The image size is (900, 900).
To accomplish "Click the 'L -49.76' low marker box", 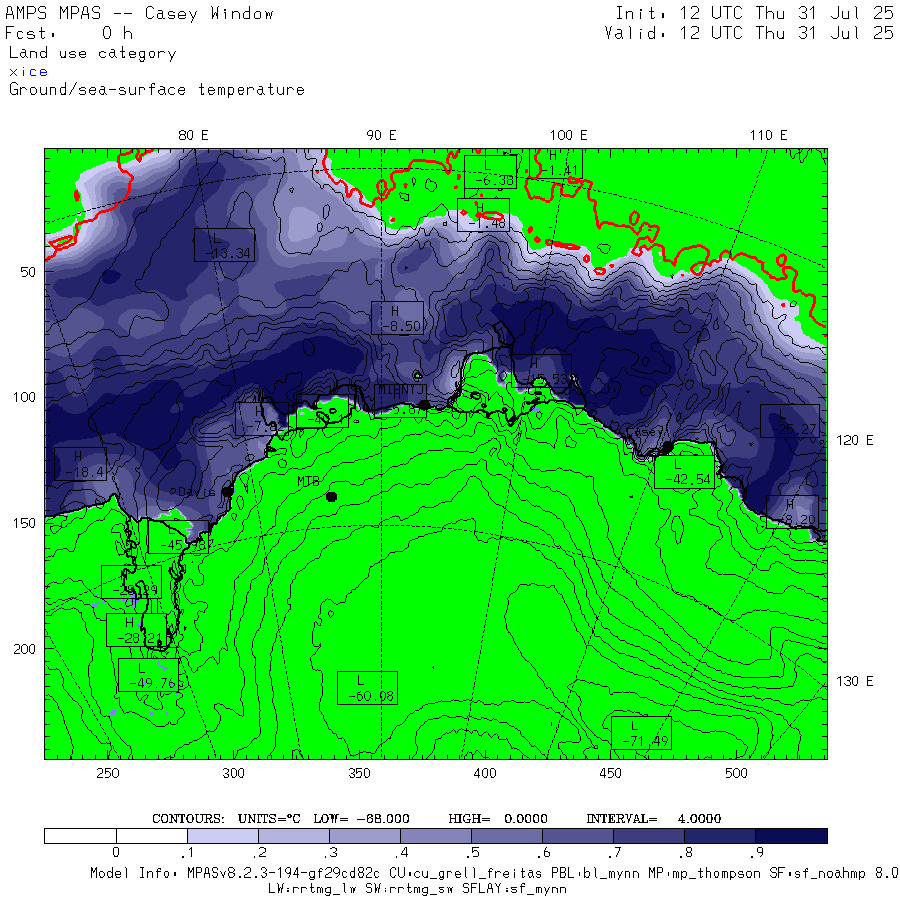I will point(148,675).
